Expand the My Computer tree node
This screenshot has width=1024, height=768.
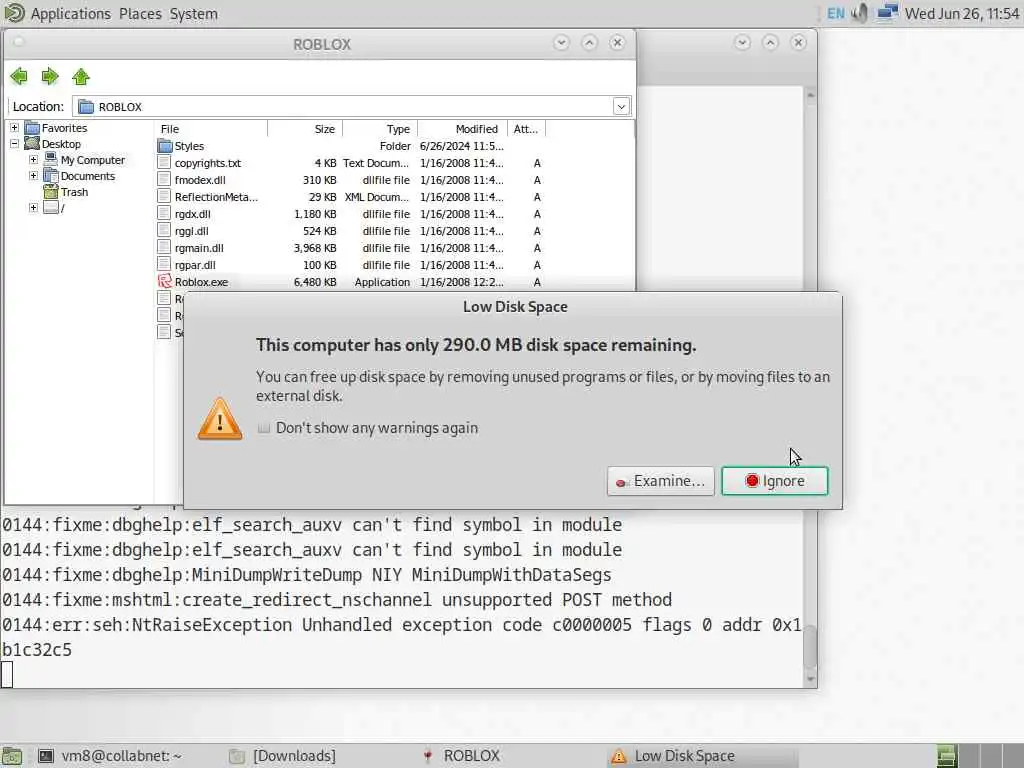click(33, 159)
